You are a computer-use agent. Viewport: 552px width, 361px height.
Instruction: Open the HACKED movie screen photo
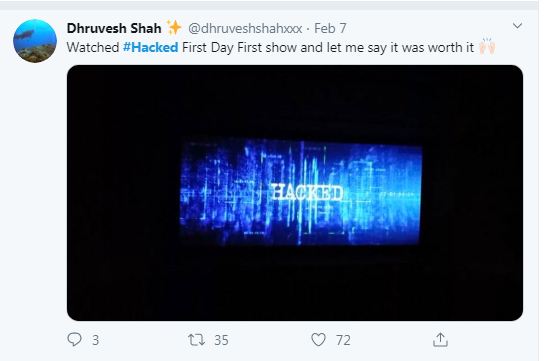click(295, 193)
